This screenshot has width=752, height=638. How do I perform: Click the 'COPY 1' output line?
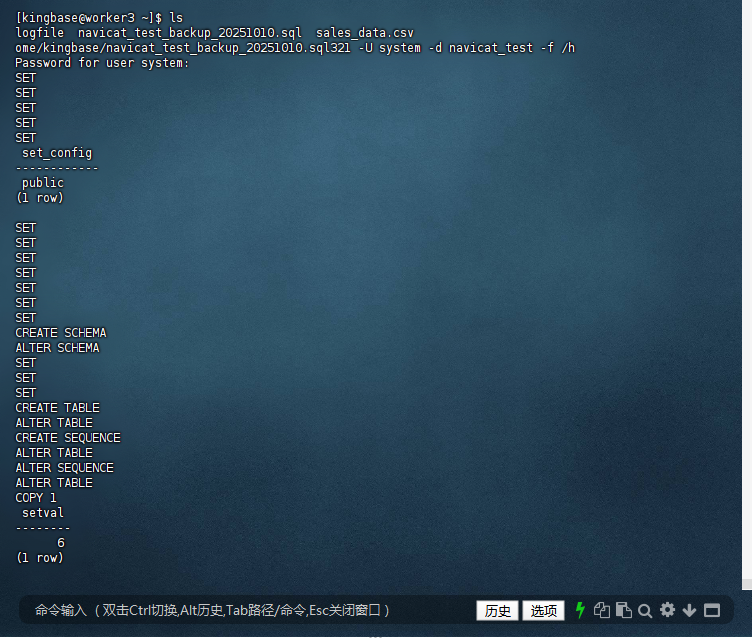click(36, 498)
